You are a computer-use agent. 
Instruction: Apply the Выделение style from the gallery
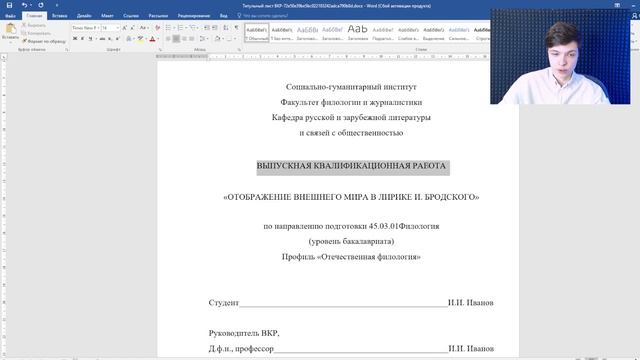[x=433, y=33]
